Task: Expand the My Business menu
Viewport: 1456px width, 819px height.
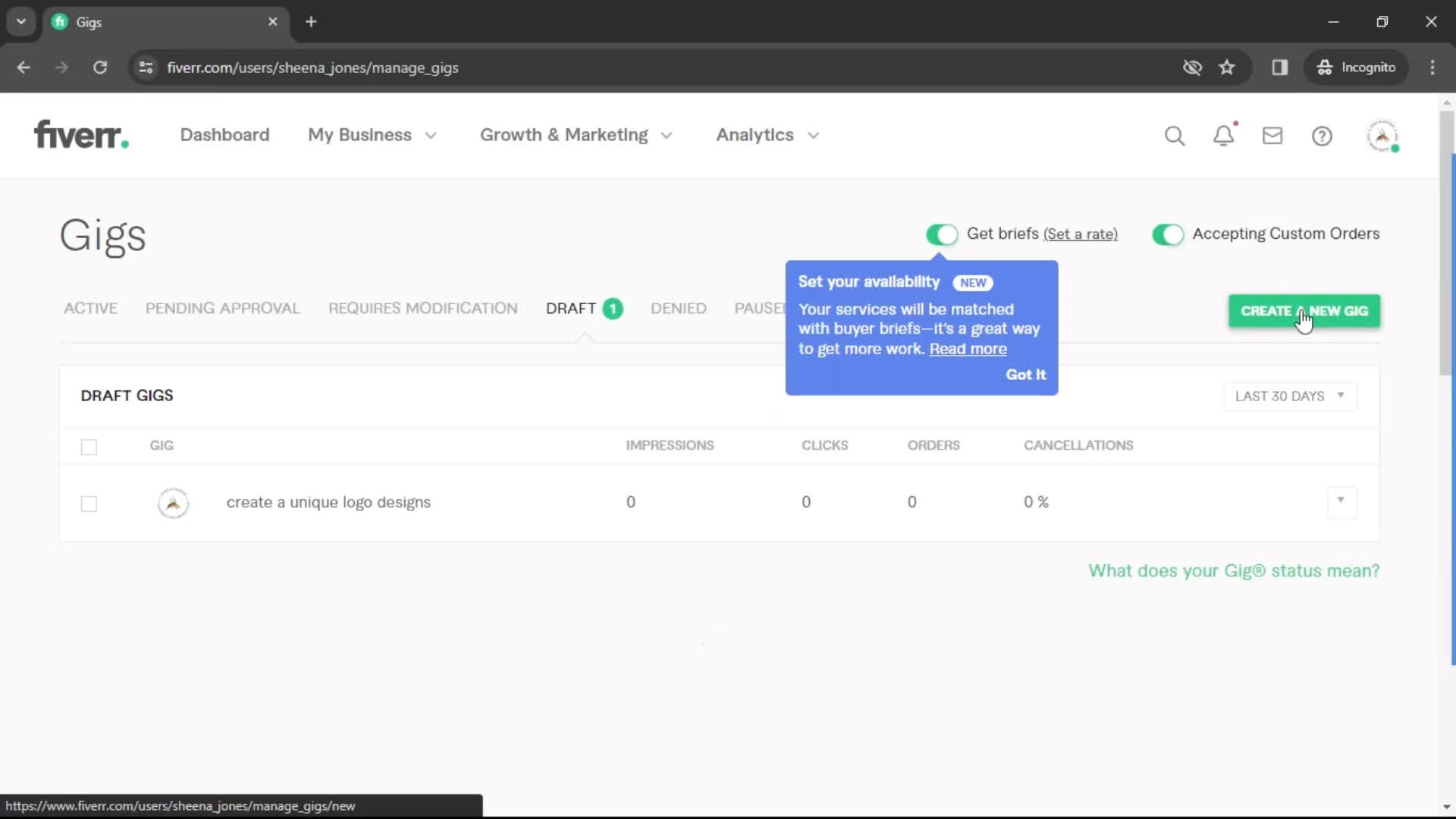Action: [372, 135]
